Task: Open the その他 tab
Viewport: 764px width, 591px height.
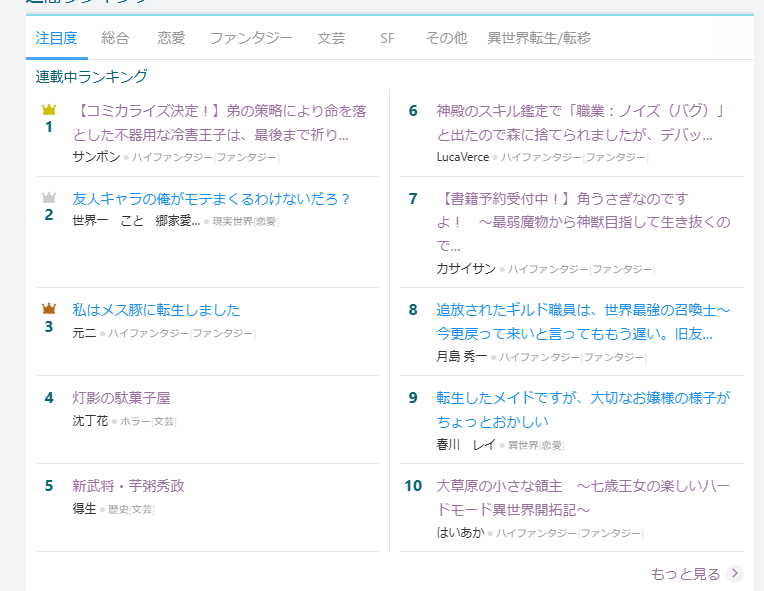Action: pyautogui.click(x=446, y=38)
